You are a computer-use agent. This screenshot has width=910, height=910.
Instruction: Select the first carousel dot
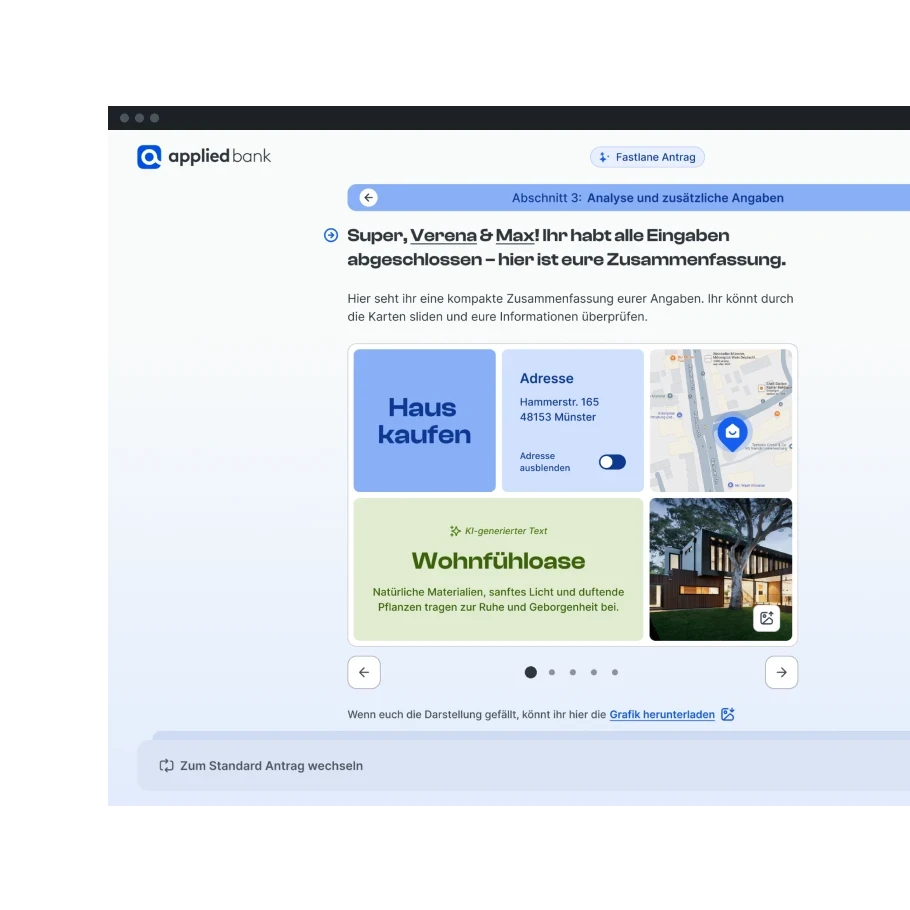click(530, 672)
